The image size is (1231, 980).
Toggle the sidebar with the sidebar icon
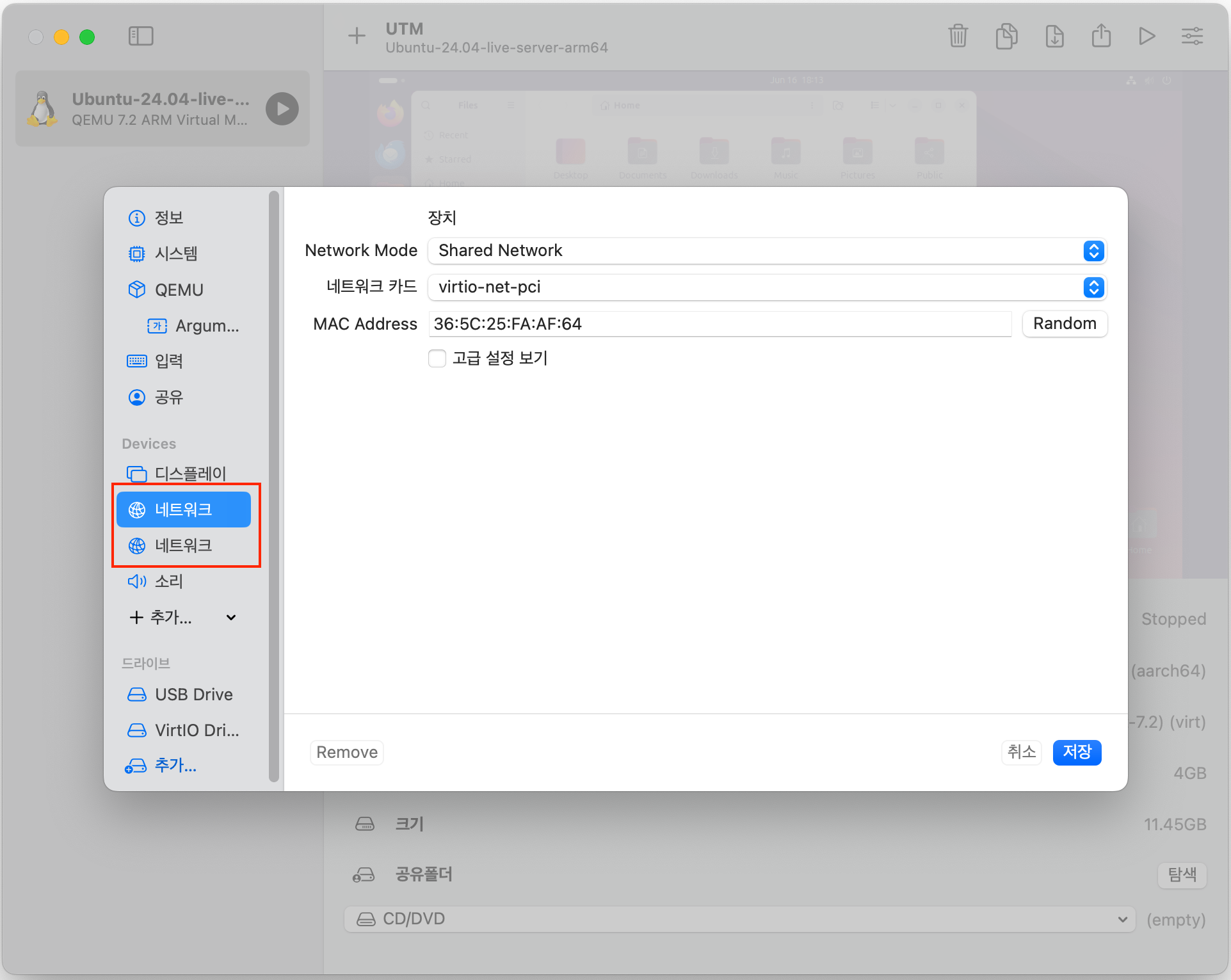pos(141,36)
